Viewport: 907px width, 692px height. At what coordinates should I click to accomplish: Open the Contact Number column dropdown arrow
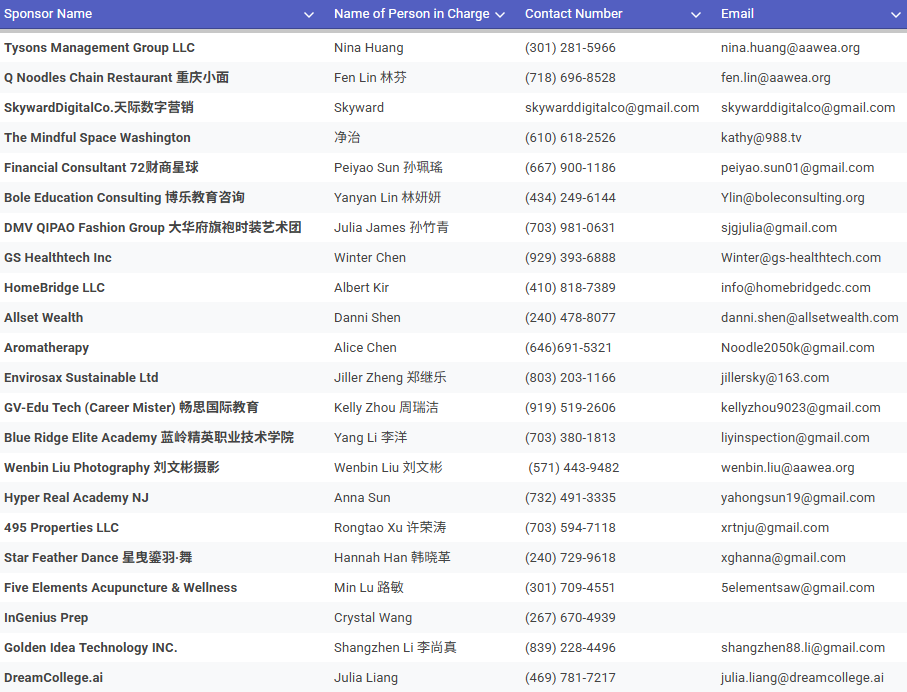696,15
